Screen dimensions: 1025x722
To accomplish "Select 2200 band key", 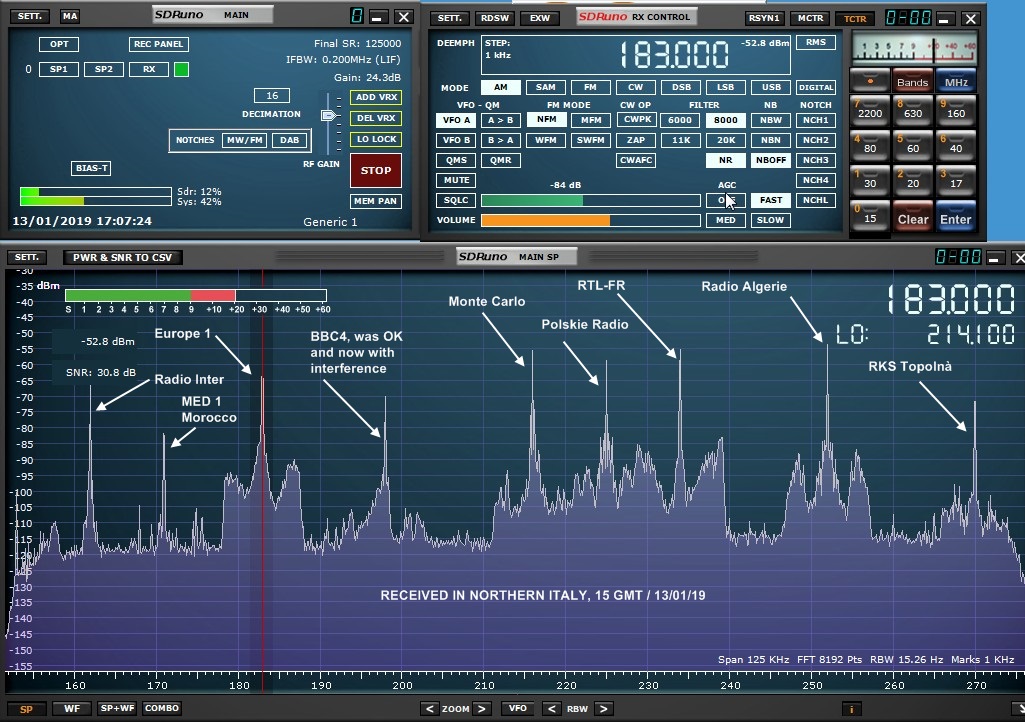I will [x=869, y=111].
